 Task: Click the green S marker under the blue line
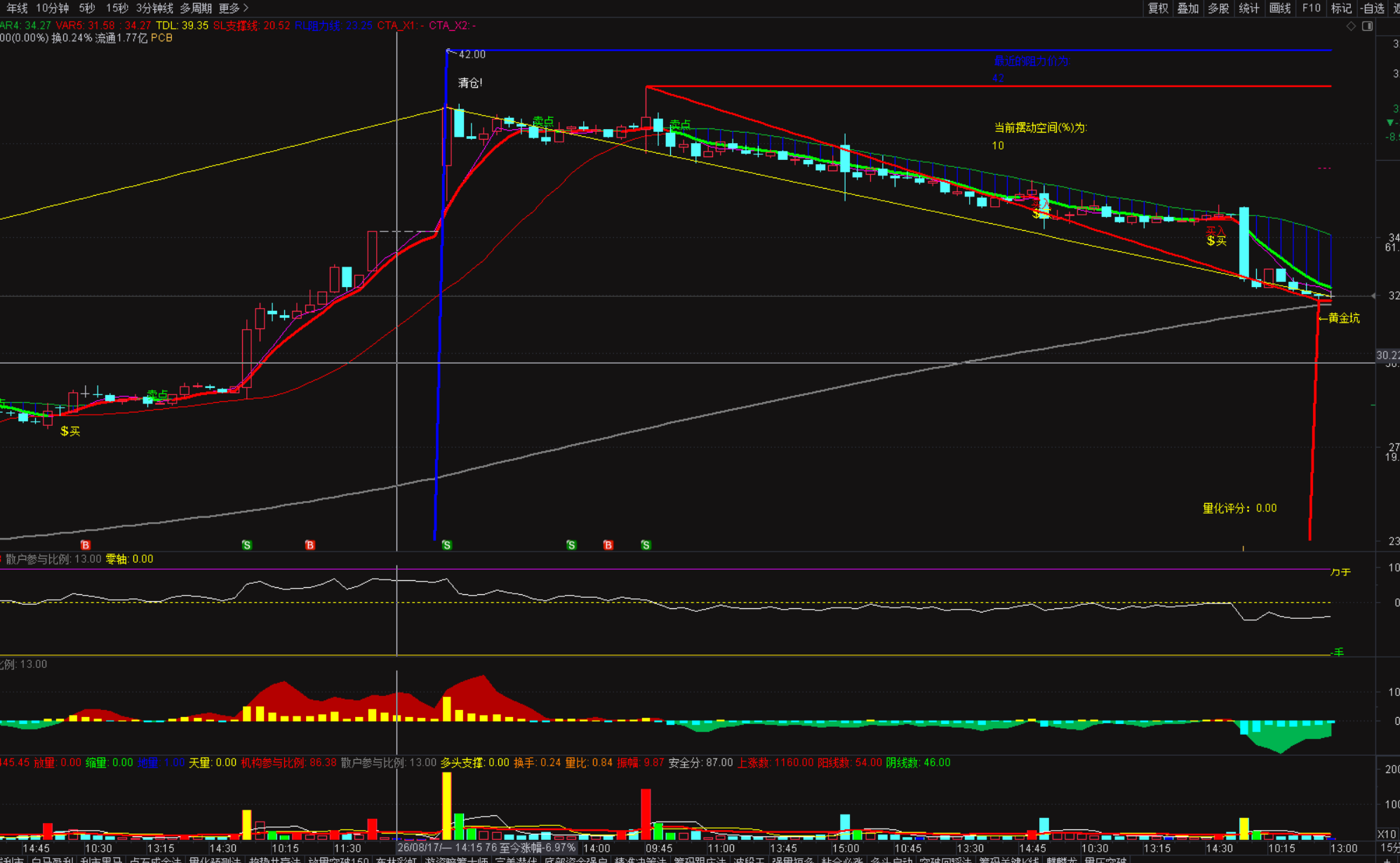click(x=447, y=545)
